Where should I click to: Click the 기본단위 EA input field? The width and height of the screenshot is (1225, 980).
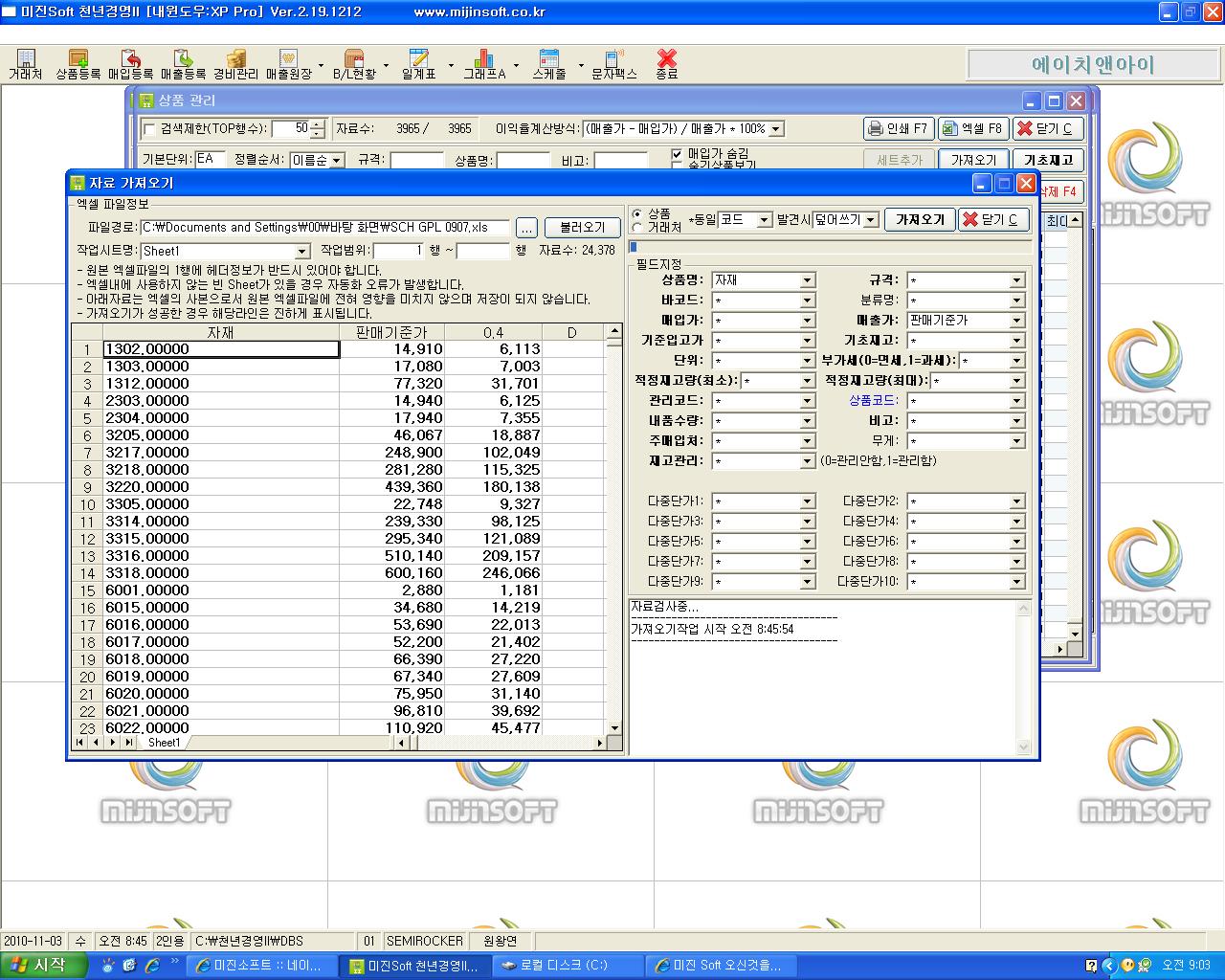pyautogui.click(x=210, y=159)
